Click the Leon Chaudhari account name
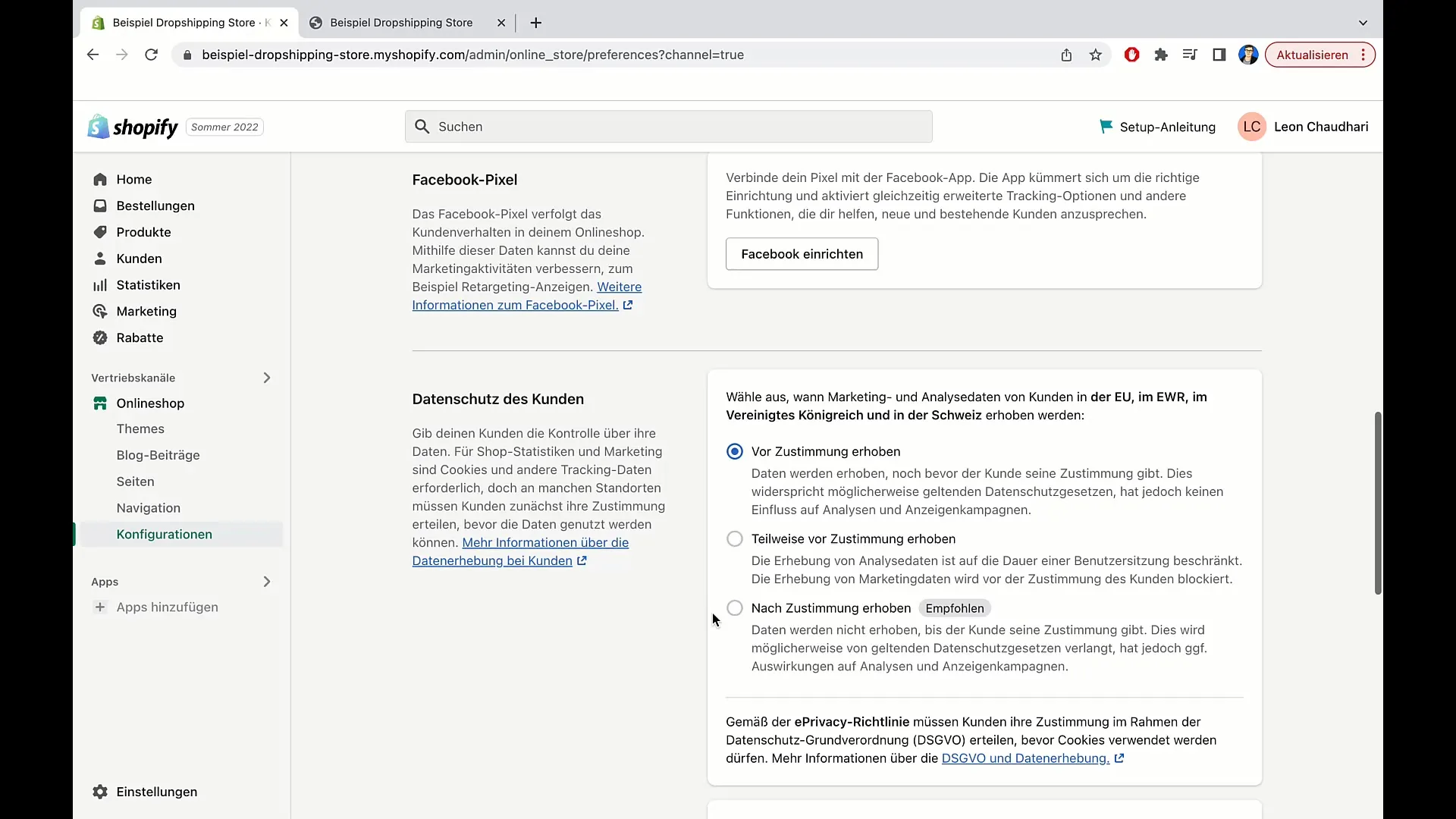1456x819 pixels. pyautogui.click(x=1321, y=127)
